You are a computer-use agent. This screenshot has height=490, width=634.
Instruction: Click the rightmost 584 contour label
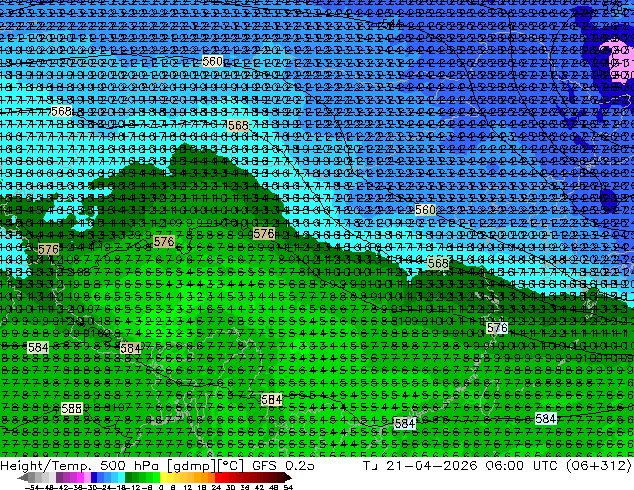(x=545, y=419)
